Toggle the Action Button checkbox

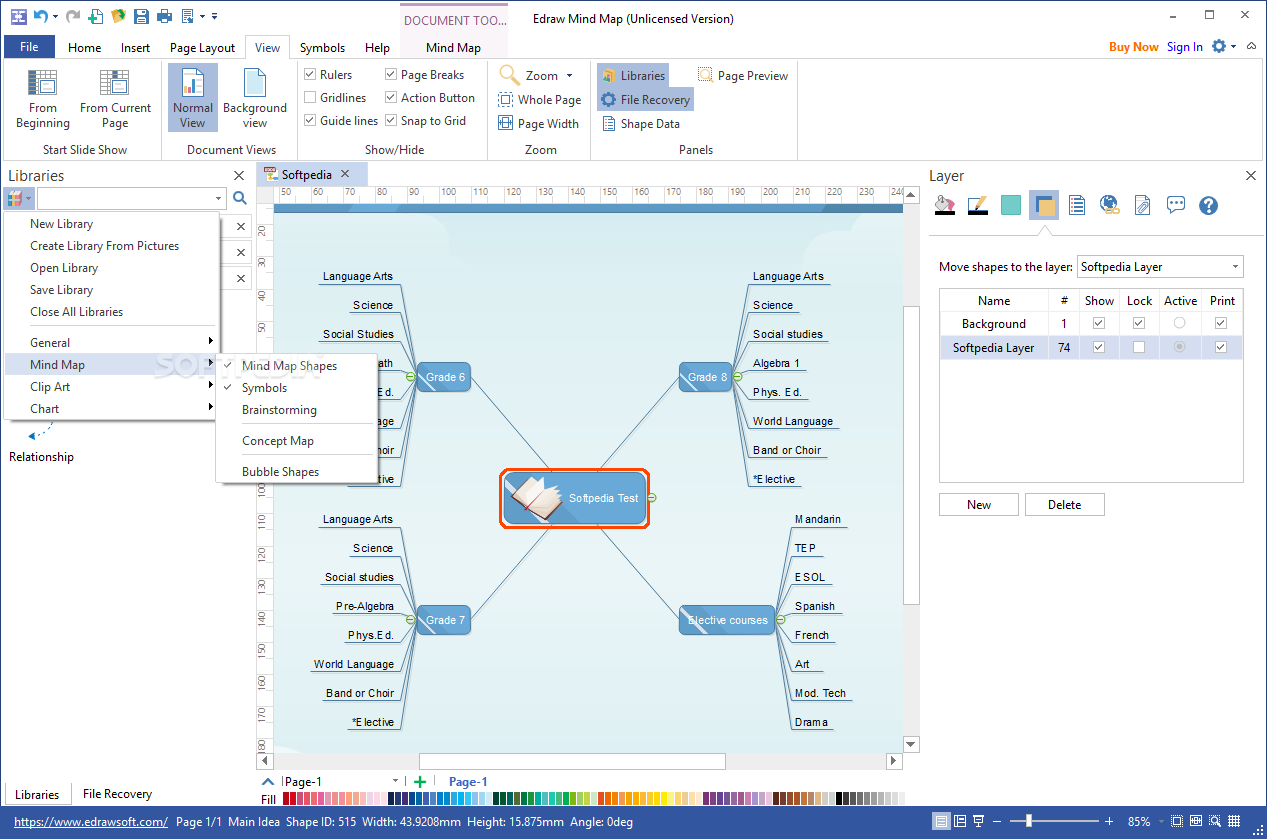391,98
